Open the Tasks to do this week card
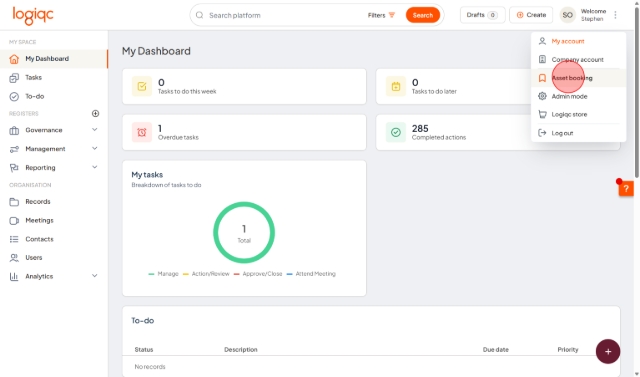This screenshot has width=640, height=377. point(244,86)
